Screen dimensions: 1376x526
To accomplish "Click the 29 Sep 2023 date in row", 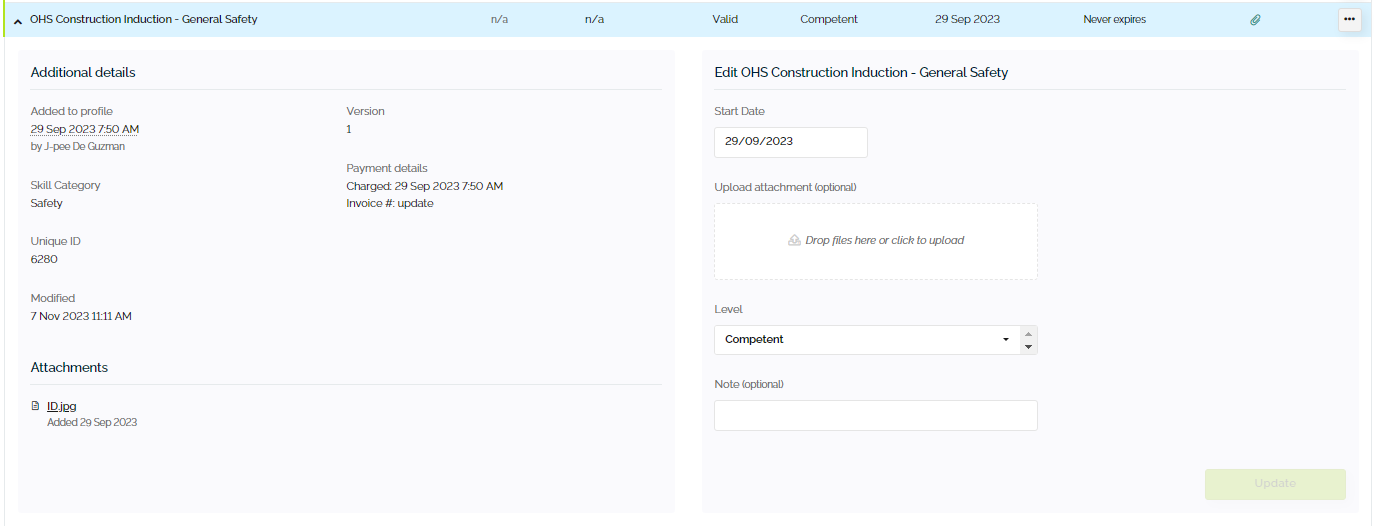I will [x=967, y=19].
